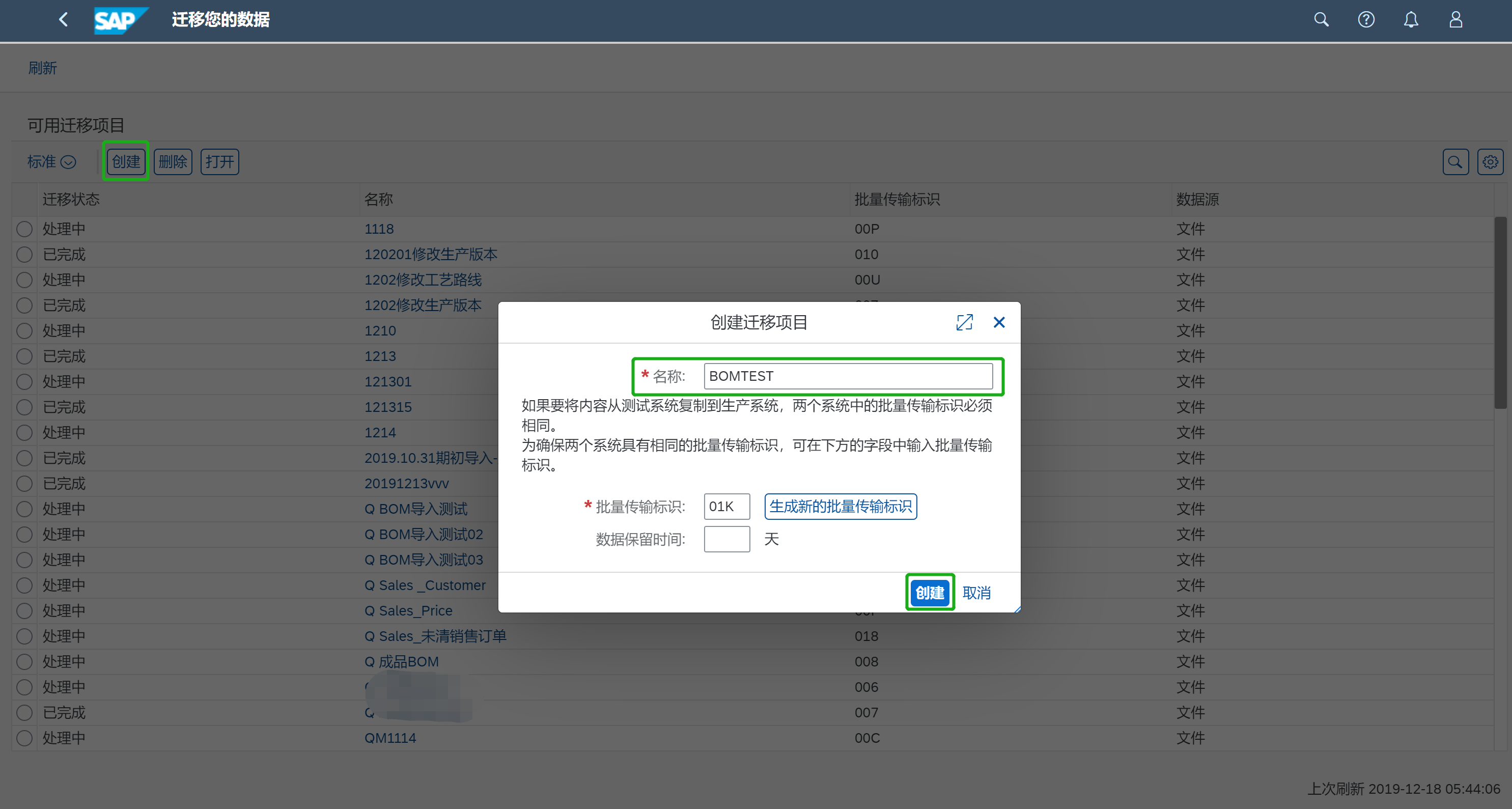Open project Q Sales_未清销售订单
The height and width of the screenshot is (809, 1512).
tap(435, 636)
